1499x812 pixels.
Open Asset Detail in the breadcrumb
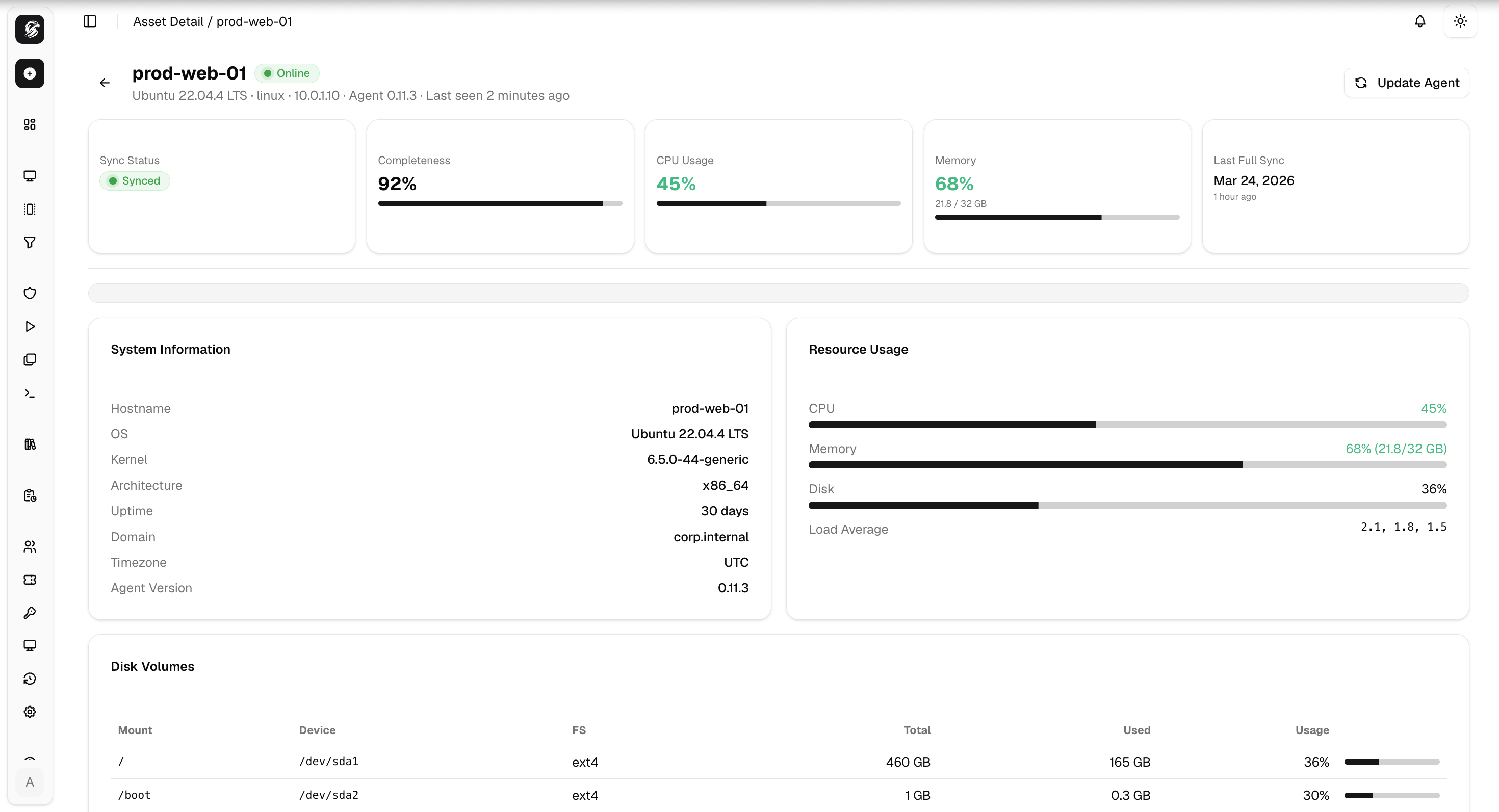click(x=168, y=21)
